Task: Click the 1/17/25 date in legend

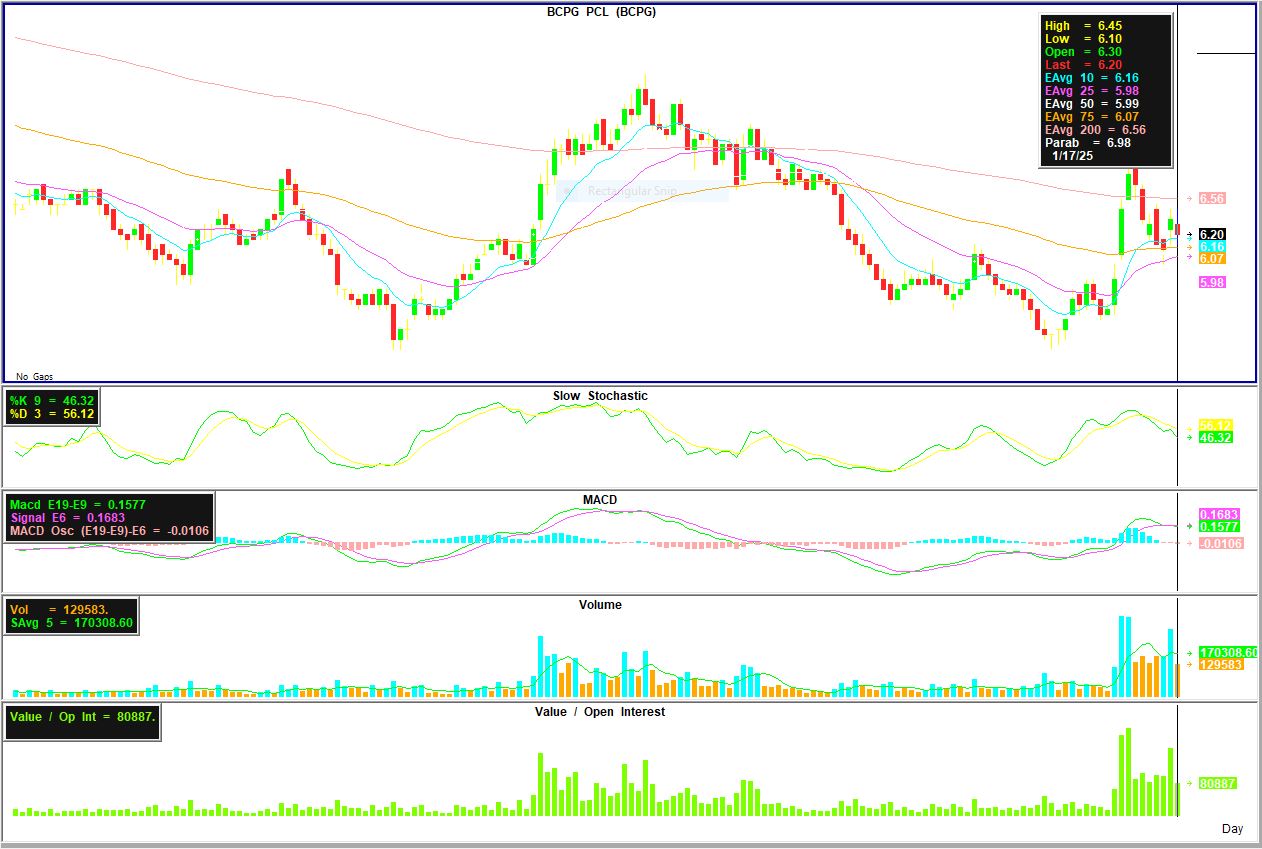Action: click(1071, 156)
